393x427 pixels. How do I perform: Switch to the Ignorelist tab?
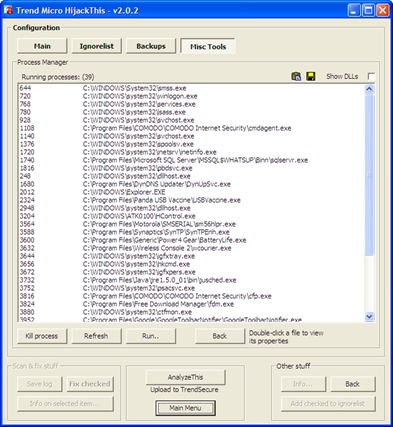97,46
